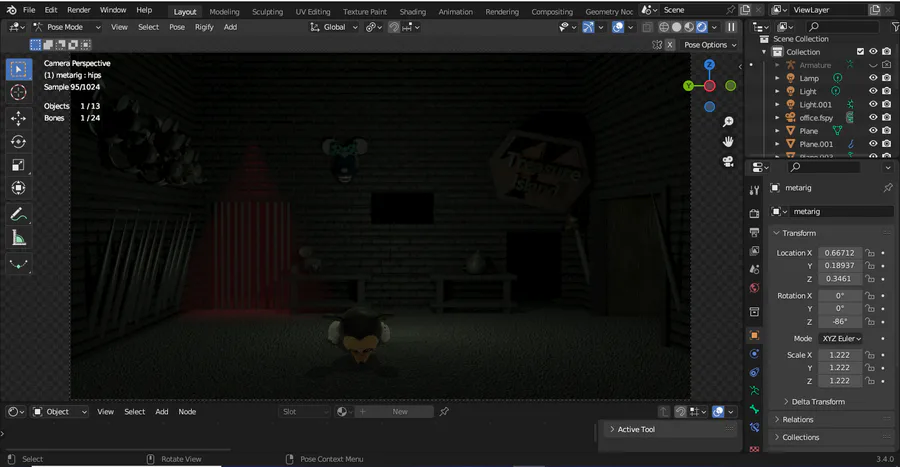Screen dimensions: 900x467
Task: Open the Object properties tab icon
Action: [x=754, y=335]
